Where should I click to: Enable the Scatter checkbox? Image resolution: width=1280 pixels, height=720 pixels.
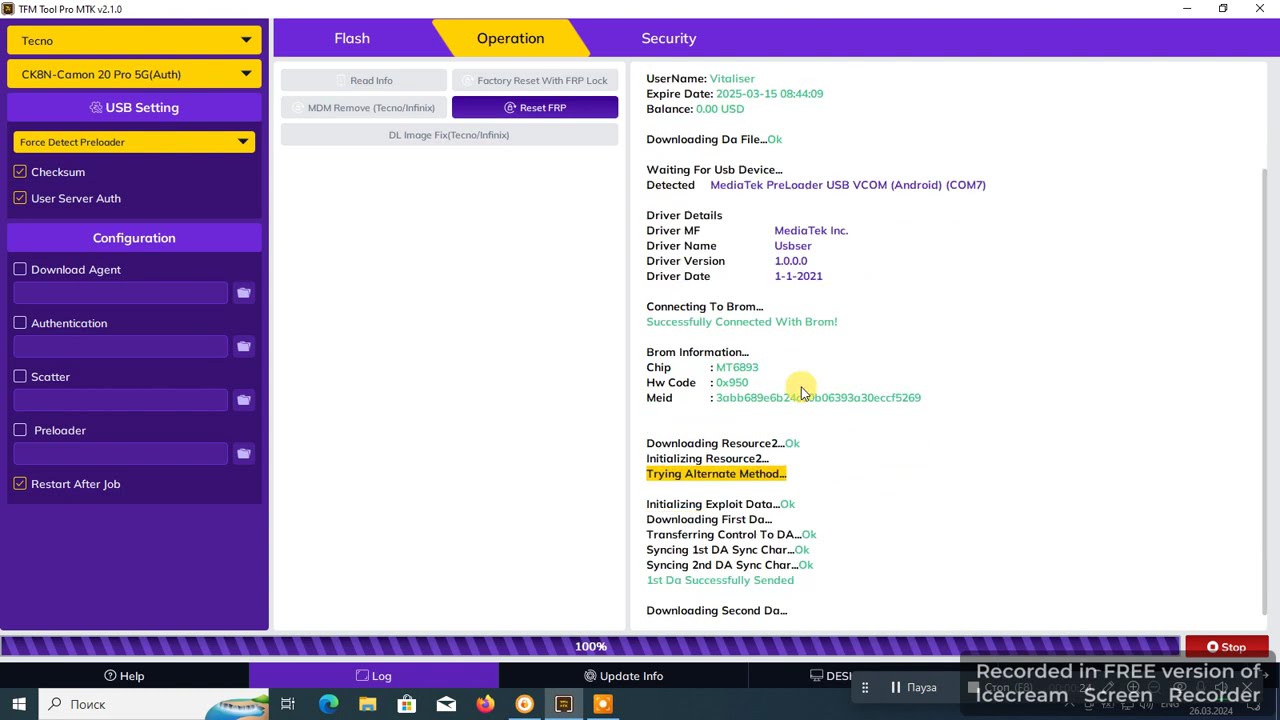(20, 376)
